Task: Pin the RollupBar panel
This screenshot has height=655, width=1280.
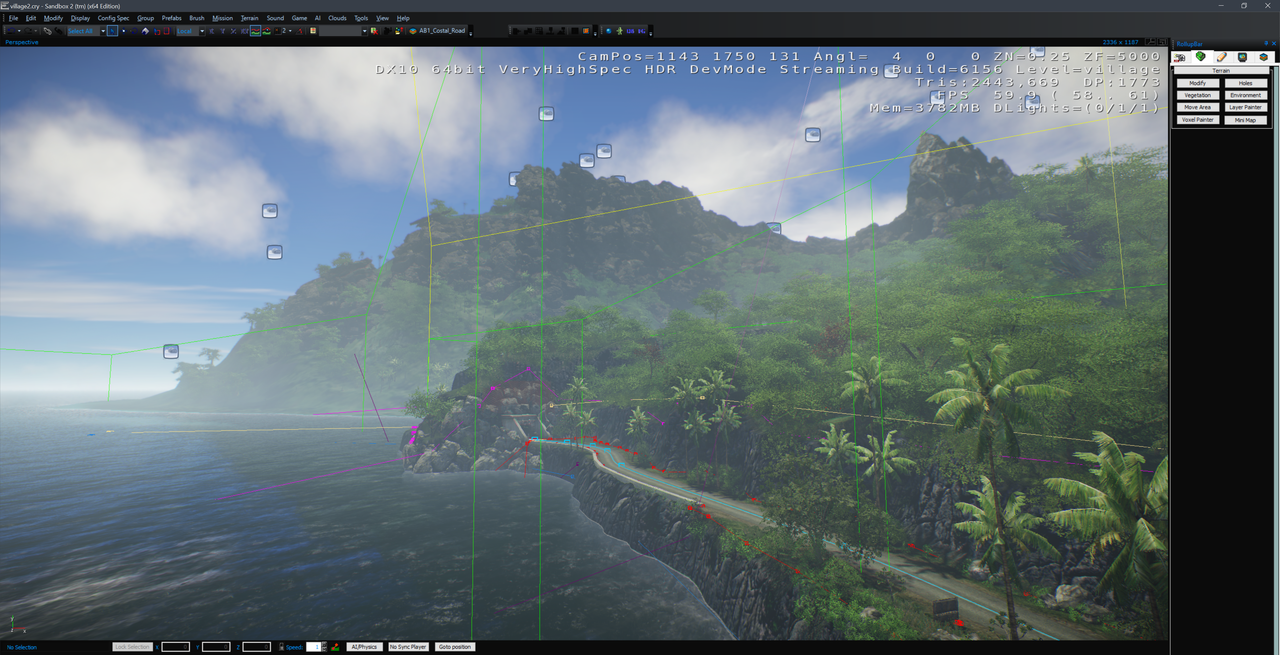Action: (1266, 43)
